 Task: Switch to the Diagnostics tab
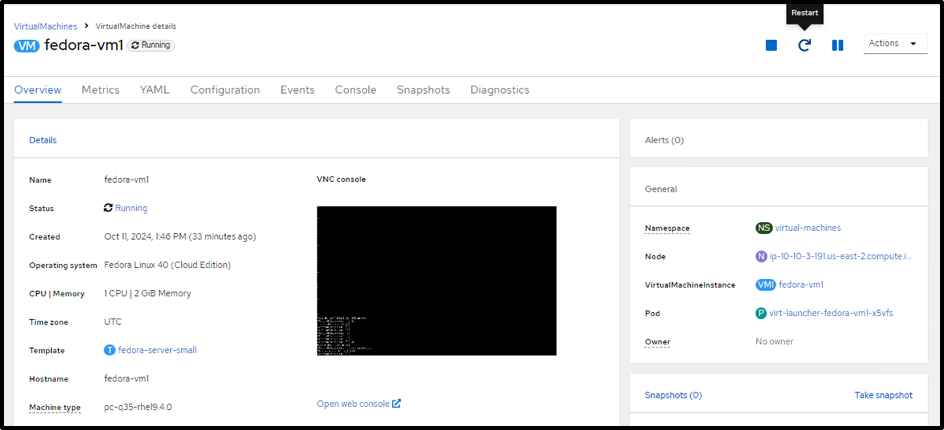pyautogui.click(x=500, y=90)
